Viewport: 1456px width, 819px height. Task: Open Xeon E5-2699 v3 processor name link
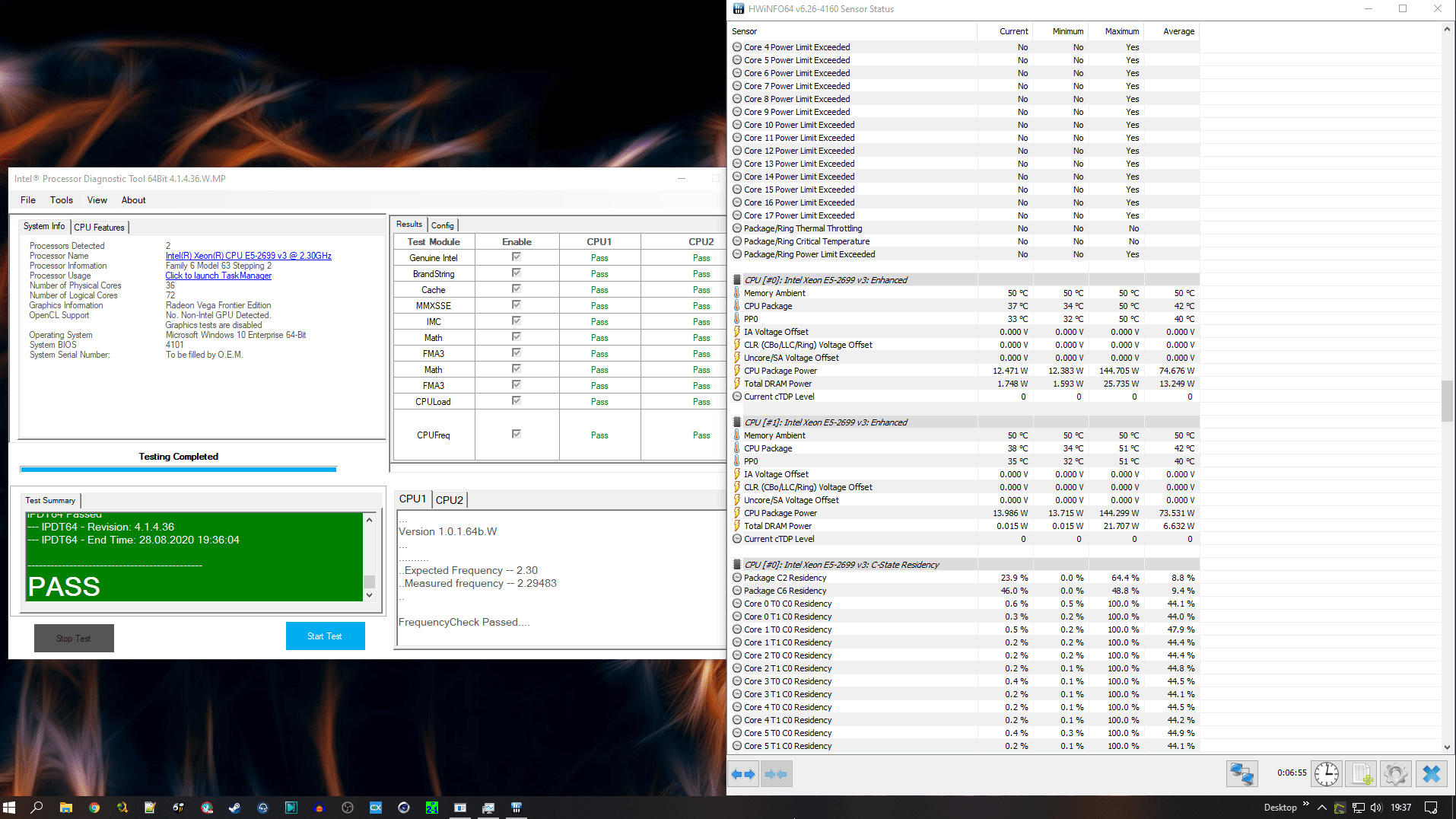coord(249,256)
